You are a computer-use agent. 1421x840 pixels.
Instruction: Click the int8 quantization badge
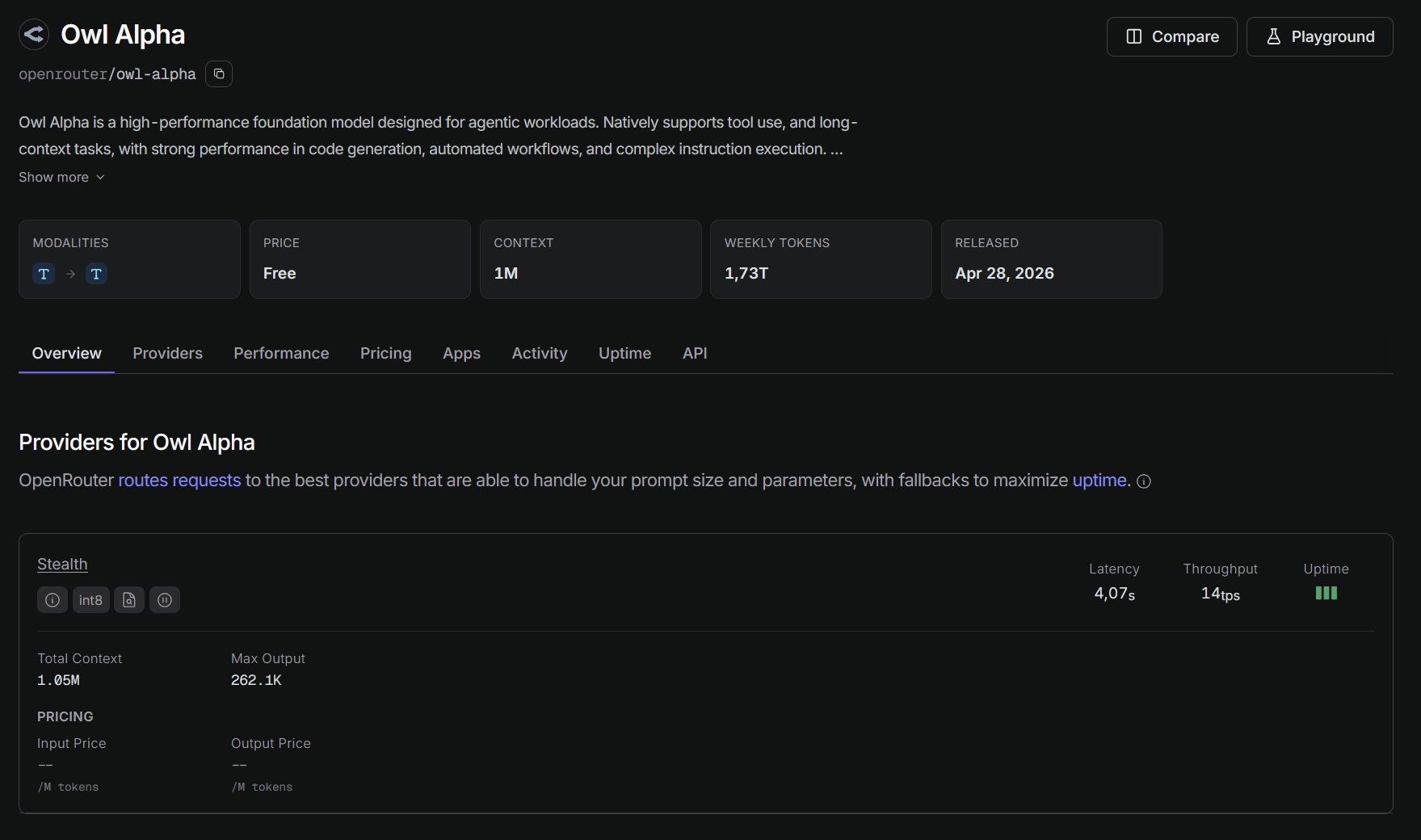[x=90, y=600]
